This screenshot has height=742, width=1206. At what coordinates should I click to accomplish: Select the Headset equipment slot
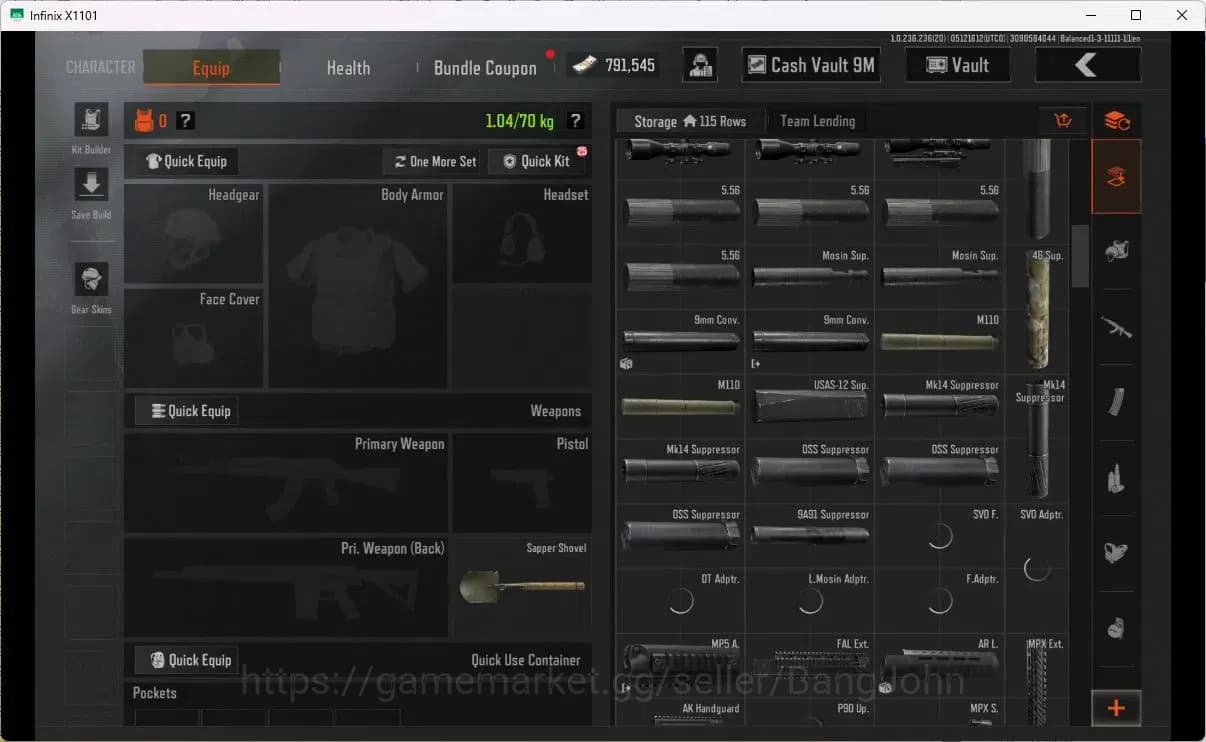click(521, 234)
